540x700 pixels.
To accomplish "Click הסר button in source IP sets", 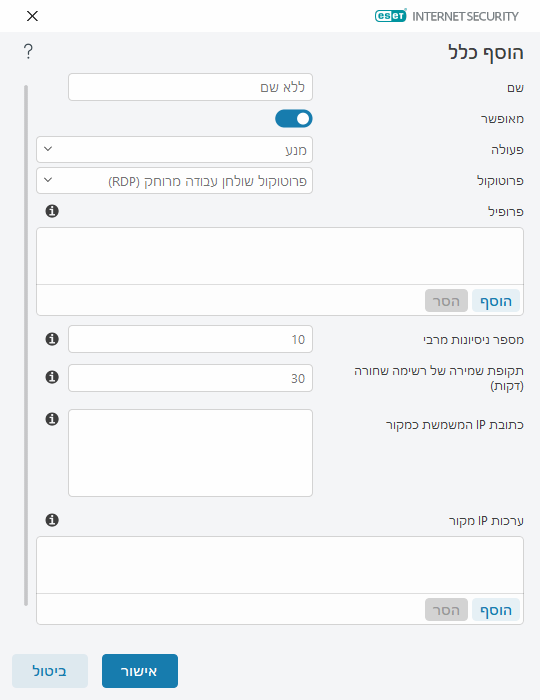I will click(446, 610).
